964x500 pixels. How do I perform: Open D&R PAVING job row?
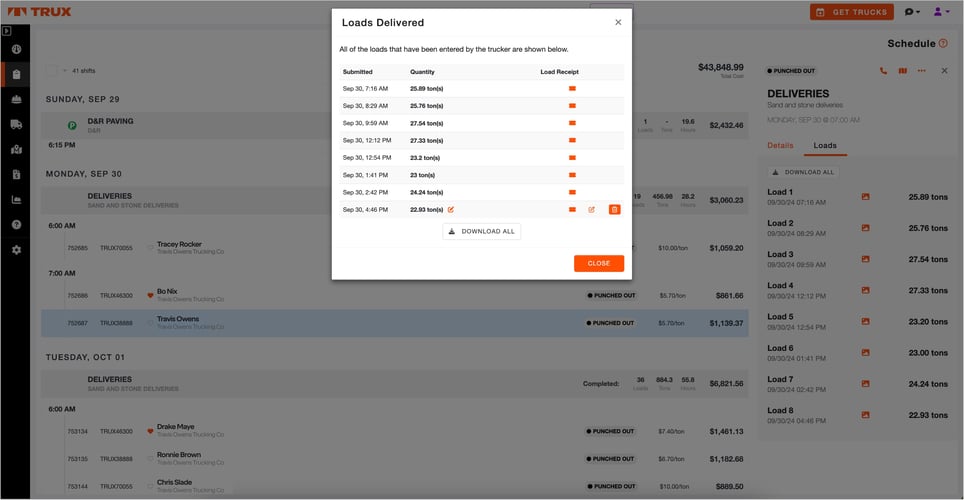[x=395, y=125]
